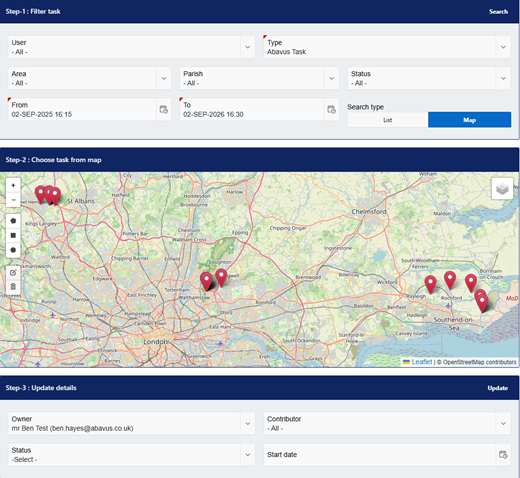Select the draw rectangle tool
Image resolution: width=520 pixels, height=478 pixels.
point(13,235)
